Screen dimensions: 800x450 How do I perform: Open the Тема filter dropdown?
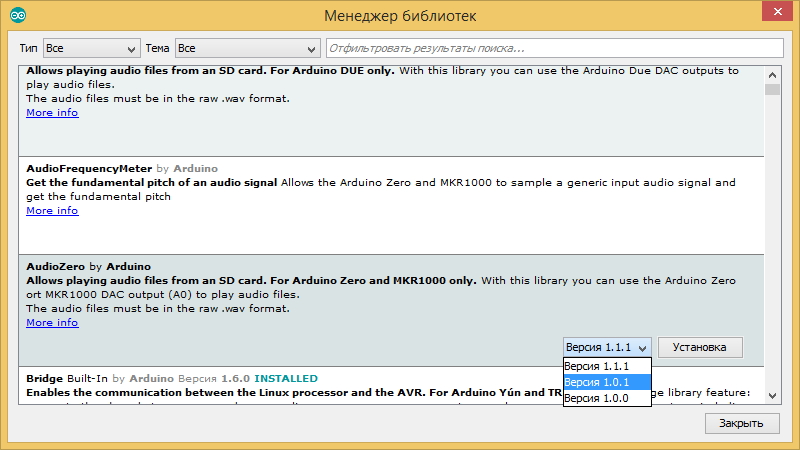click(x=246, y=48)
